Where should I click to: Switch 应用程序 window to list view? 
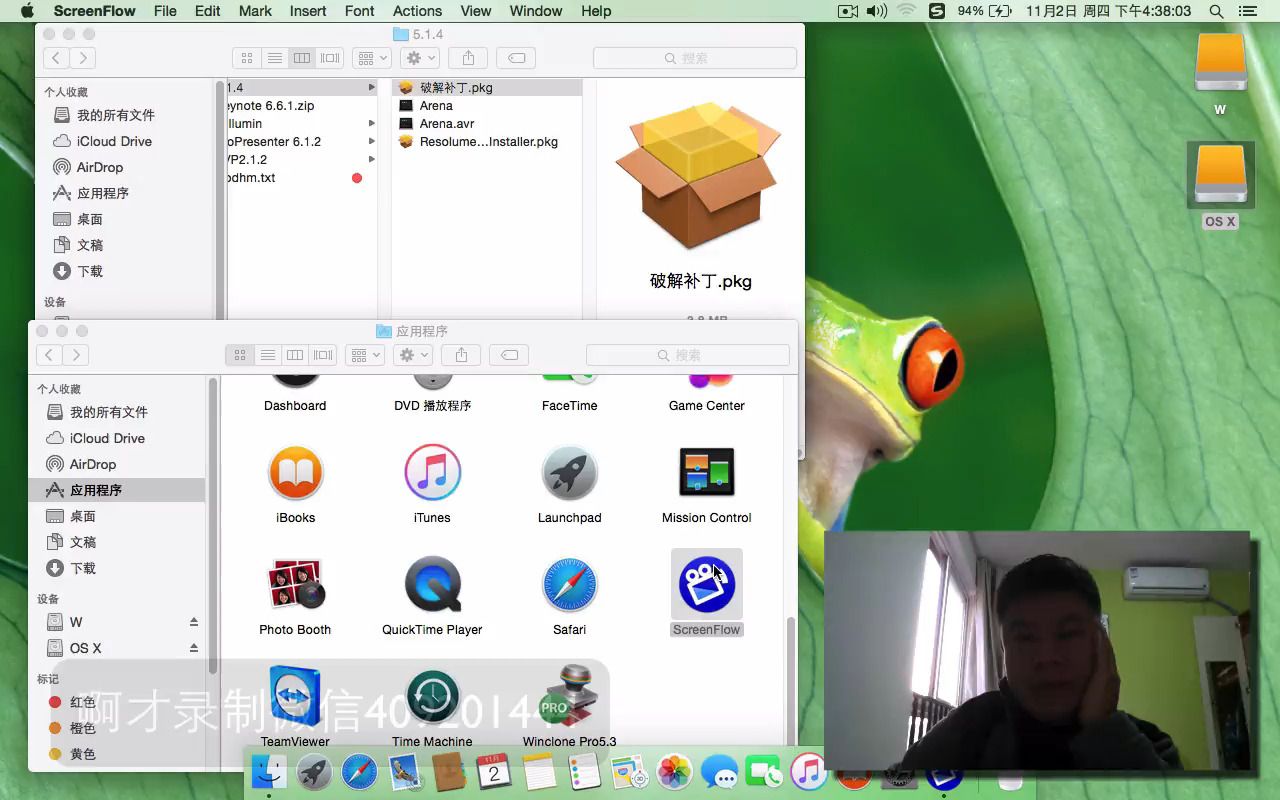coord(267,355)
